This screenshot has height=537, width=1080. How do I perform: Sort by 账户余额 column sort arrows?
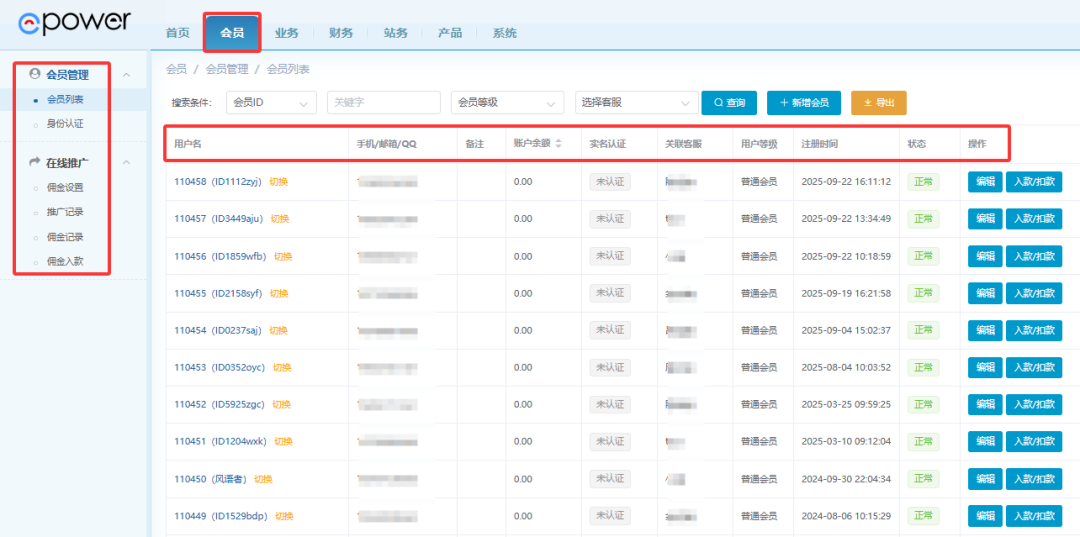pyautogui.click(x=558, y=144)
